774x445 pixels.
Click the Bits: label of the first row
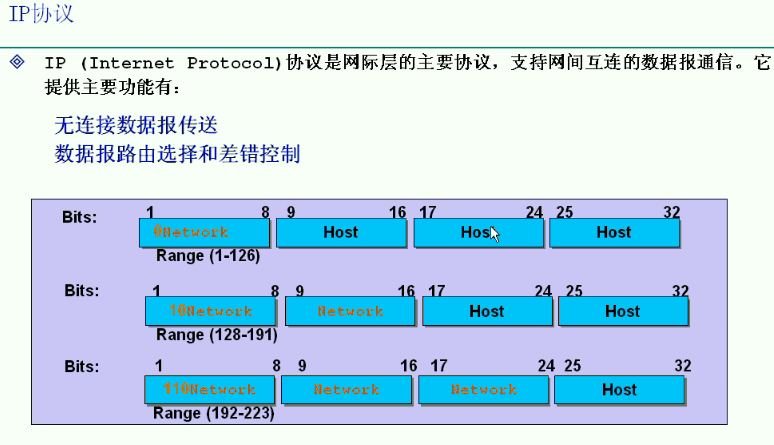79,217
